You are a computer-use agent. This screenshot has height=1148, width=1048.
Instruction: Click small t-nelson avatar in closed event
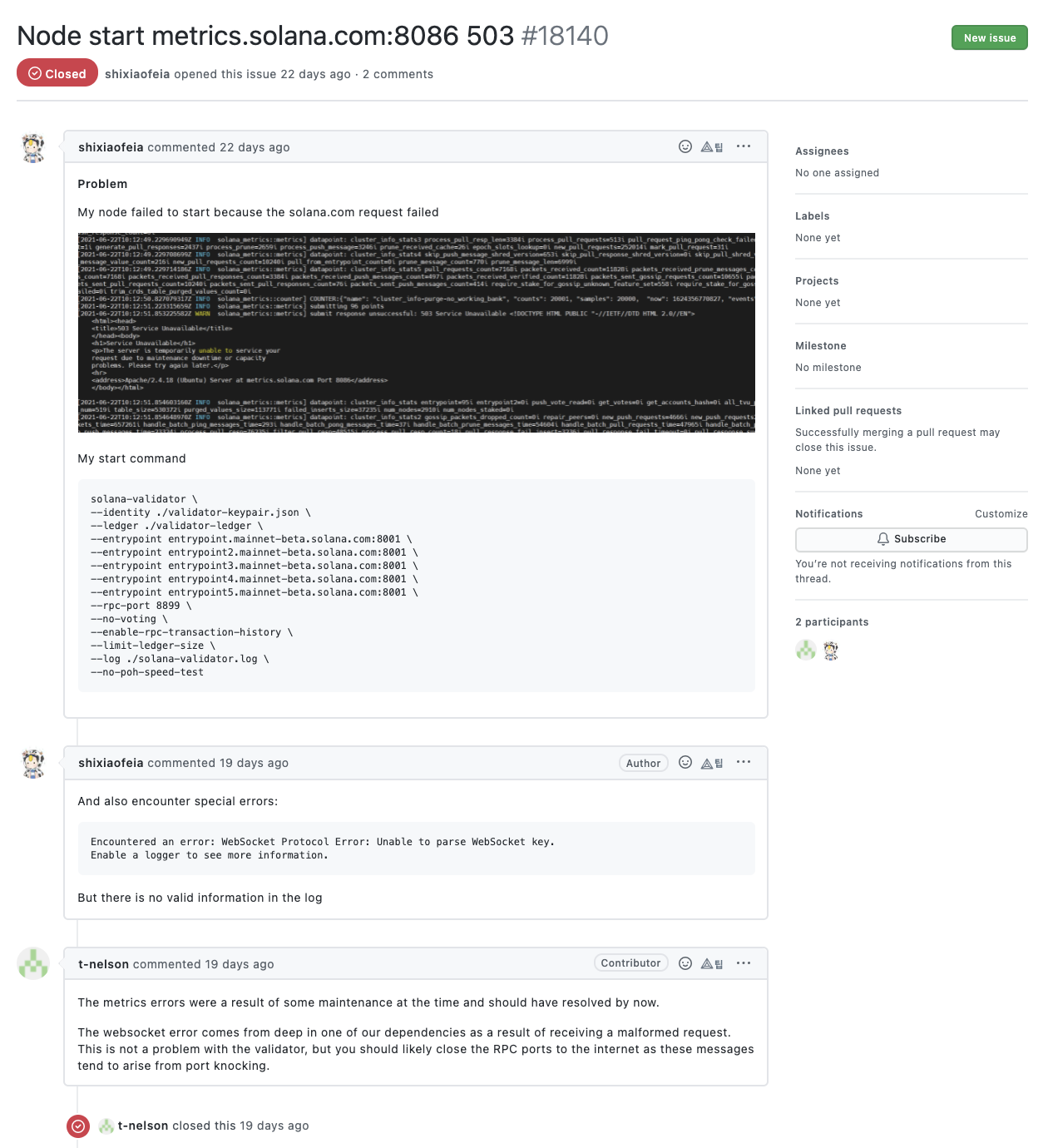pyautogui.click(x=106, y=1126)
